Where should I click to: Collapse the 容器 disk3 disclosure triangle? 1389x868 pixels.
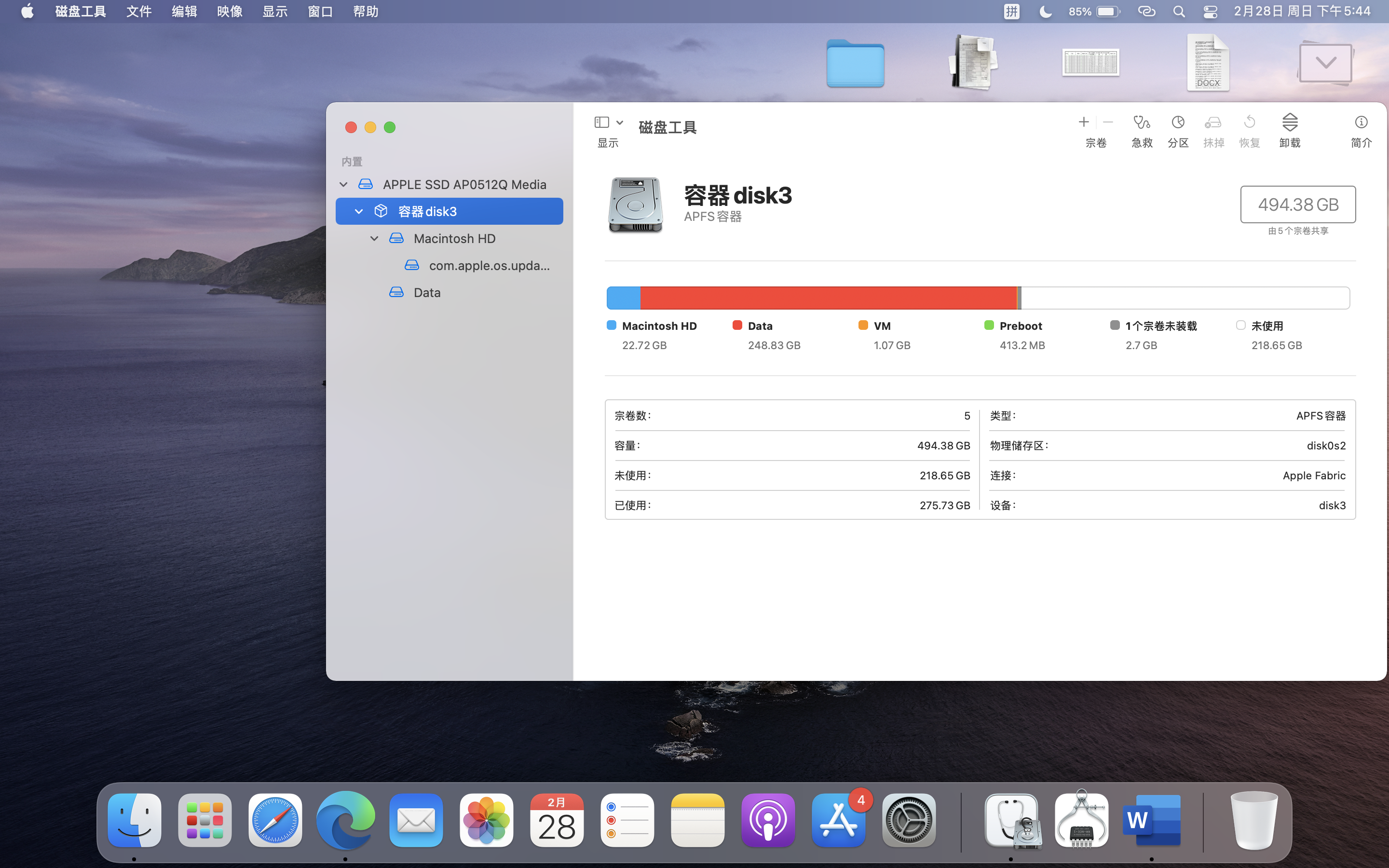point(359,211)
